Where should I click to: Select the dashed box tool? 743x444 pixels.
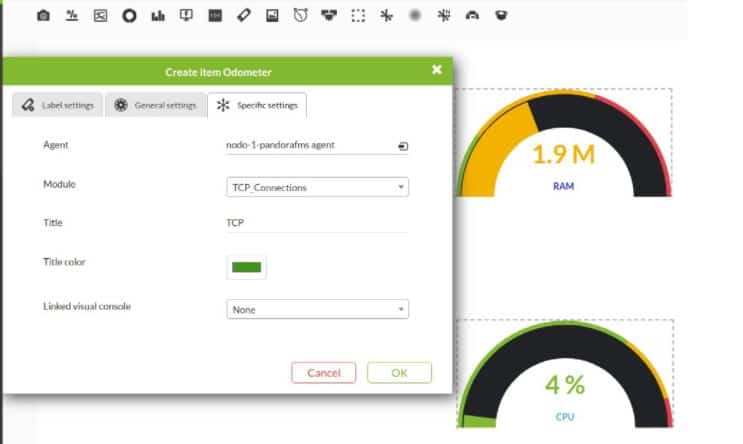pyautogui.click(x=358, y=16)
